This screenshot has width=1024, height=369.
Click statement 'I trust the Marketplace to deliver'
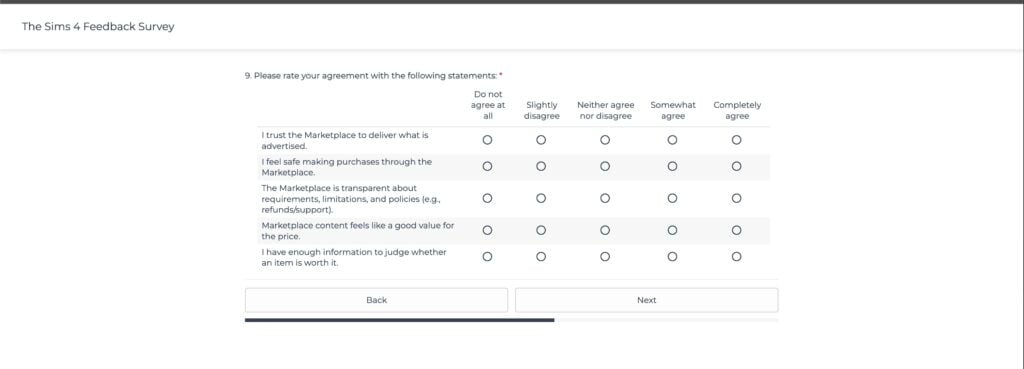pyautogui.click(x=345, y=140)
